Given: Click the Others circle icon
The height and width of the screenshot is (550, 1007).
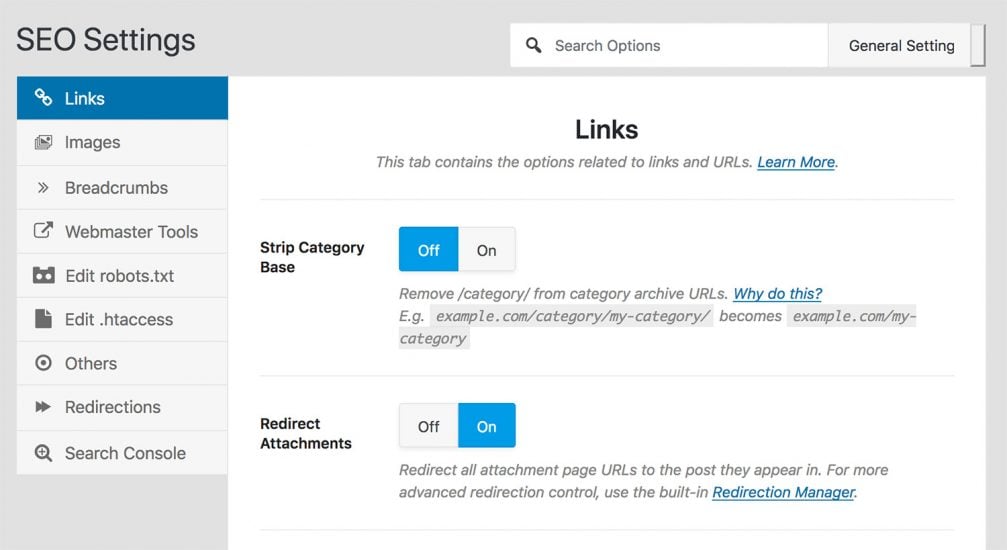Looking at the screenshot, I should click(x=43, y=363).
